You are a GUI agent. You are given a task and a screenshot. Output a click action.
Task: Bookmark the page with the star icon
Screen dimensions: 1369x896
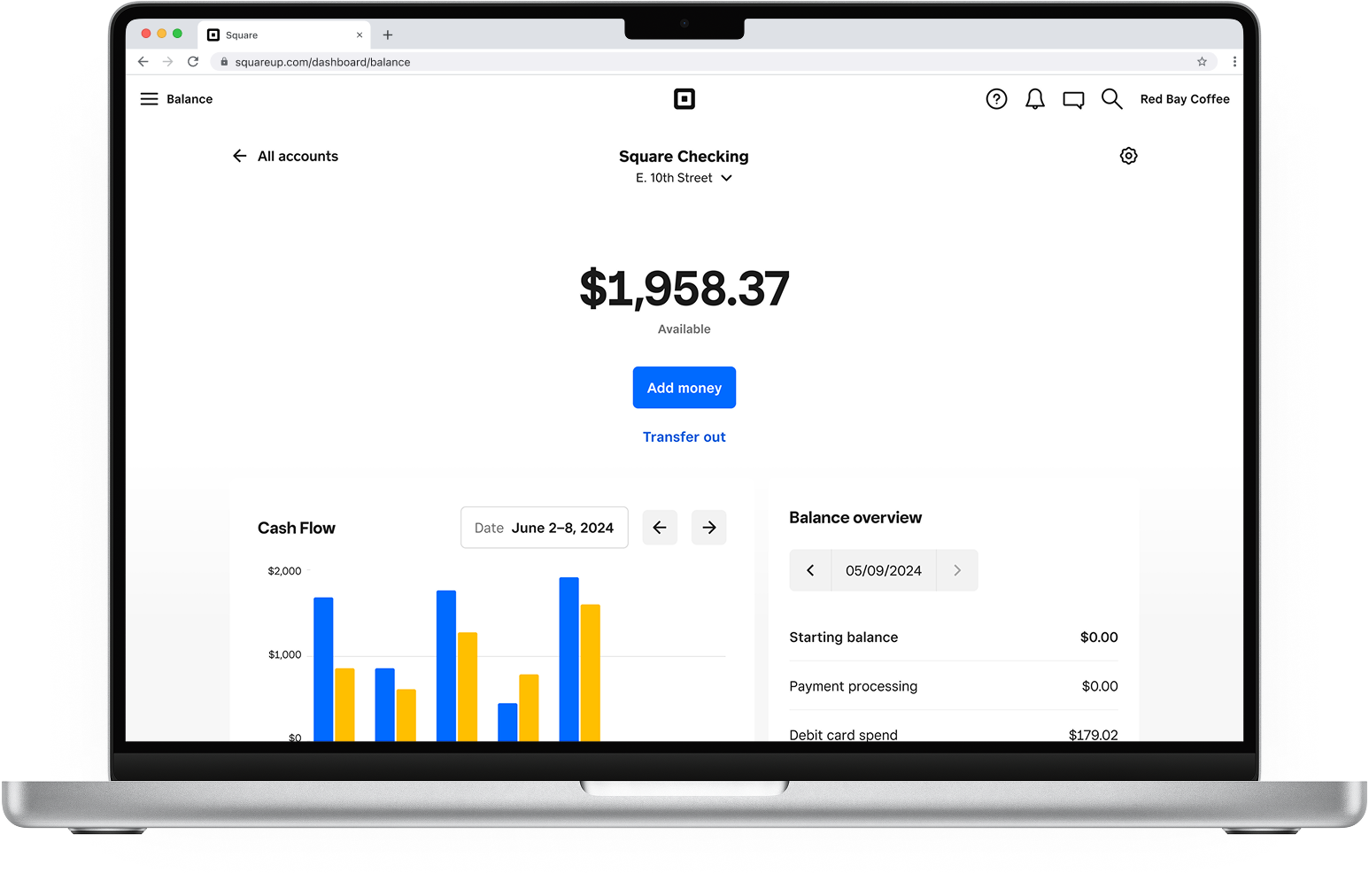click(1202, 62)
